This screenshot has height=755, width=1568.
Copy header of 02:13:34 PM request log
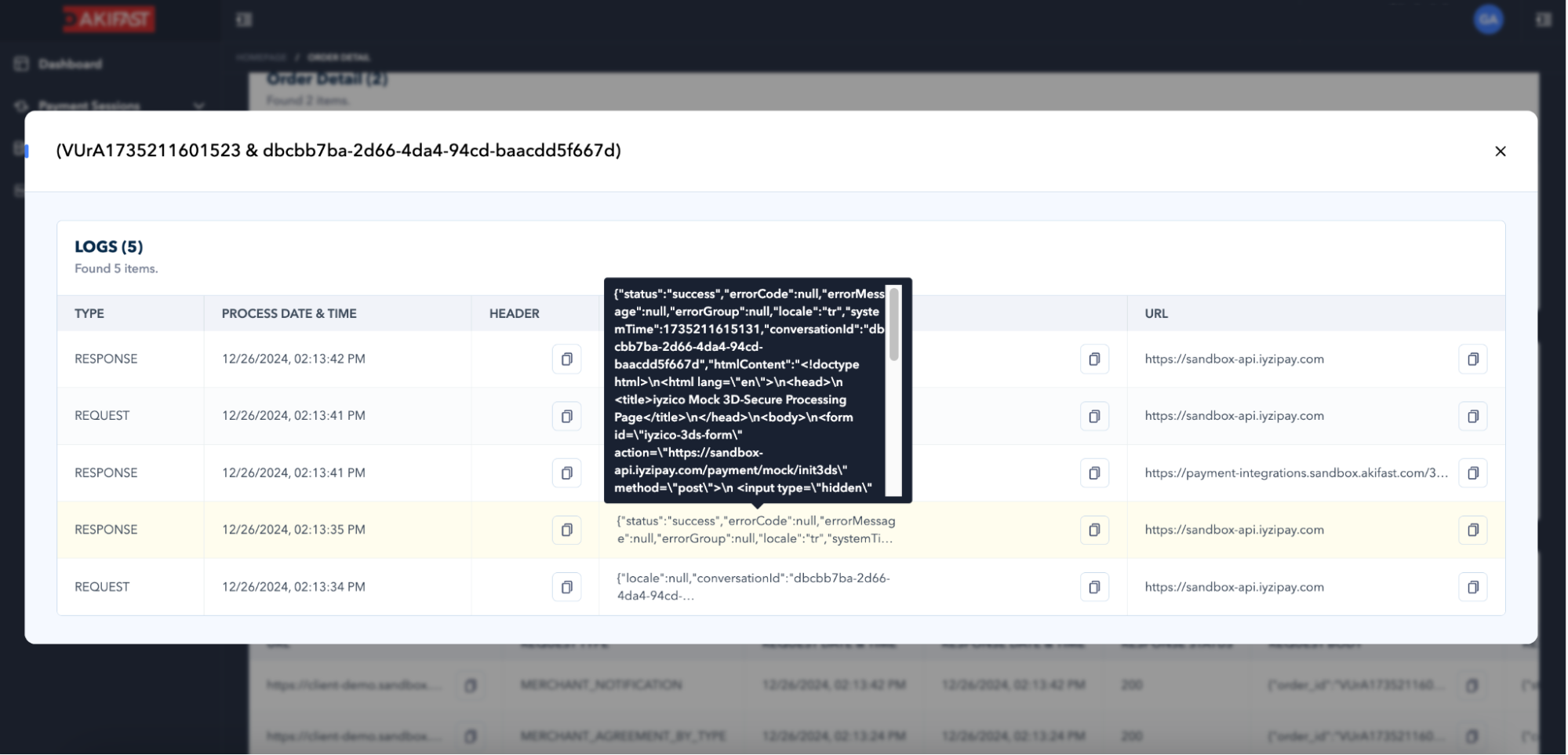tap(566, 587)
